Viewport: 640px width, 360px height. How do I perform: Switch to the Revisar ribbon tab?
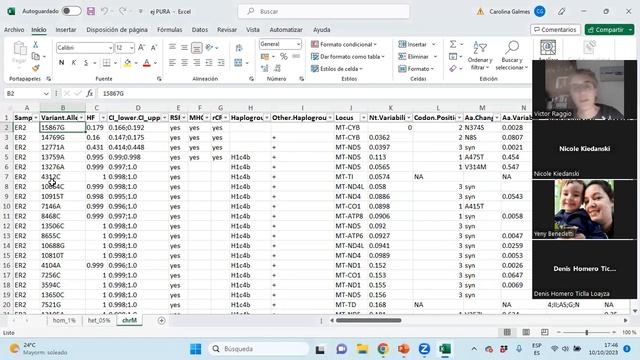(x=227, y=30)
